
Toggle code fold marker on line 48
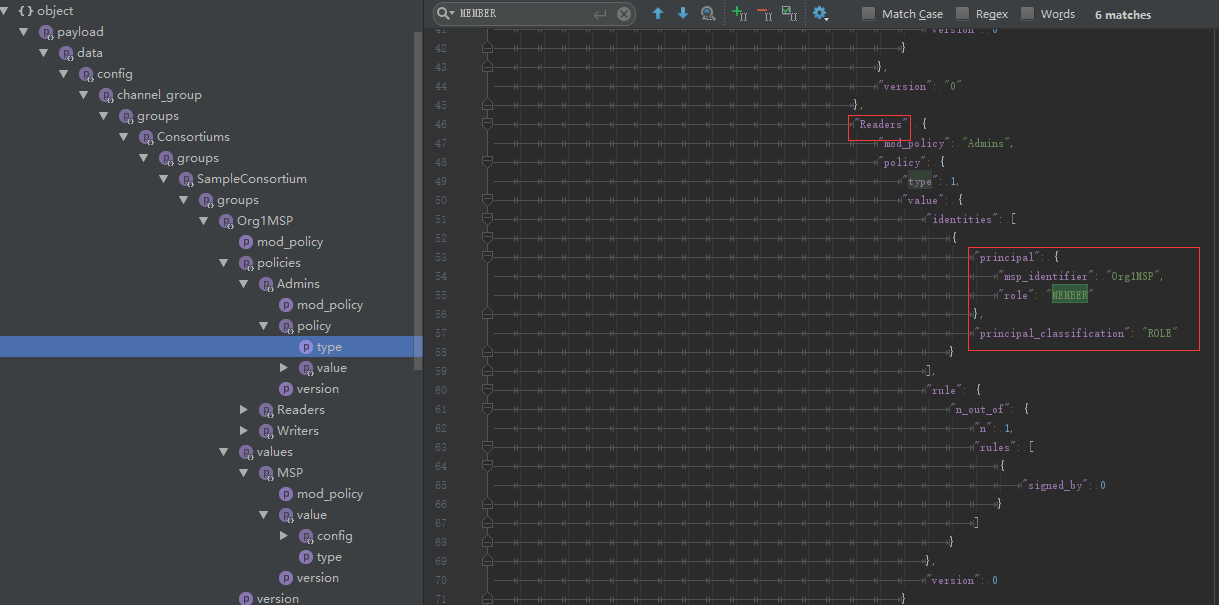pyautogui.click(x=487, y=162)
